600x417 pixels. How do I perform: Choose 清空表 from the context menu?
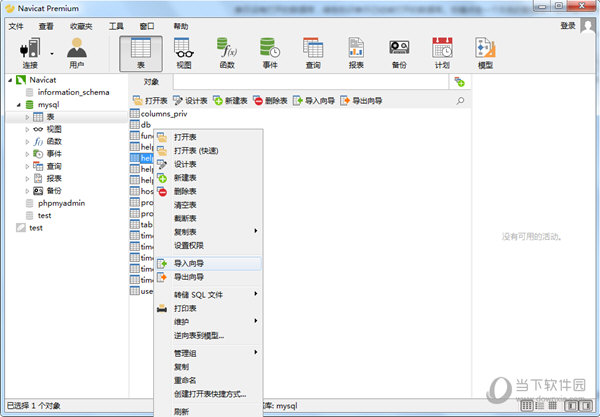[x=209, y=205]
